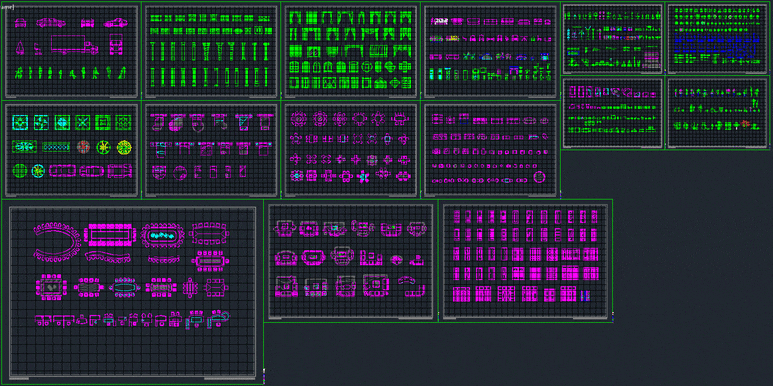Select the frame of the vehicles and people sheet
Viewport: 773px width, 386px height.
[x=71, y=51]
